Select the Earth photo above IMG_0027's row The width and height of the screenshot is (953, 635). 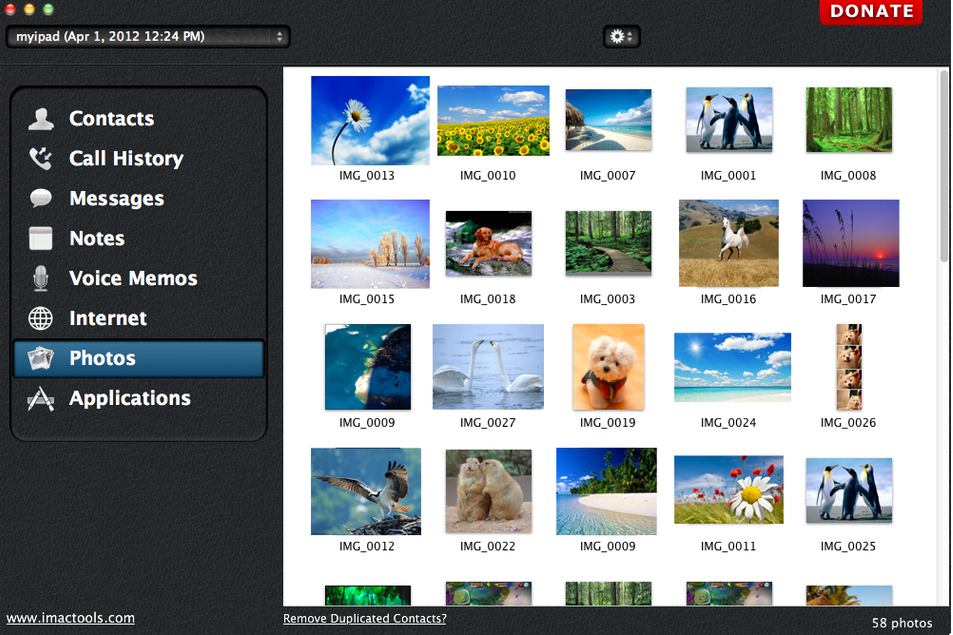[x=368, y=367]
